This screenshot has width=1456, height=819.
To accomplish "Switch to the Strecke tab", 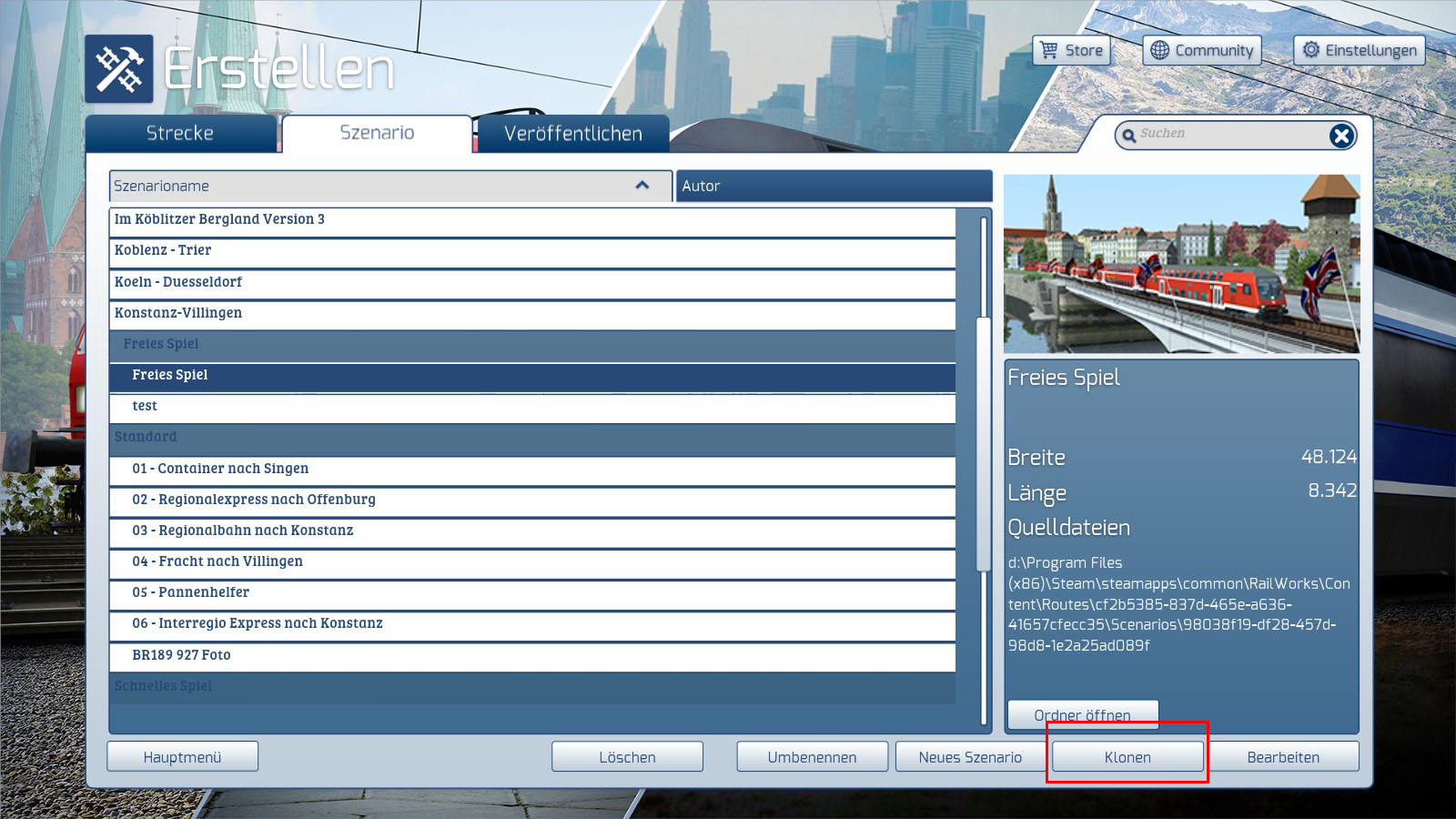I will pos(180,134).
